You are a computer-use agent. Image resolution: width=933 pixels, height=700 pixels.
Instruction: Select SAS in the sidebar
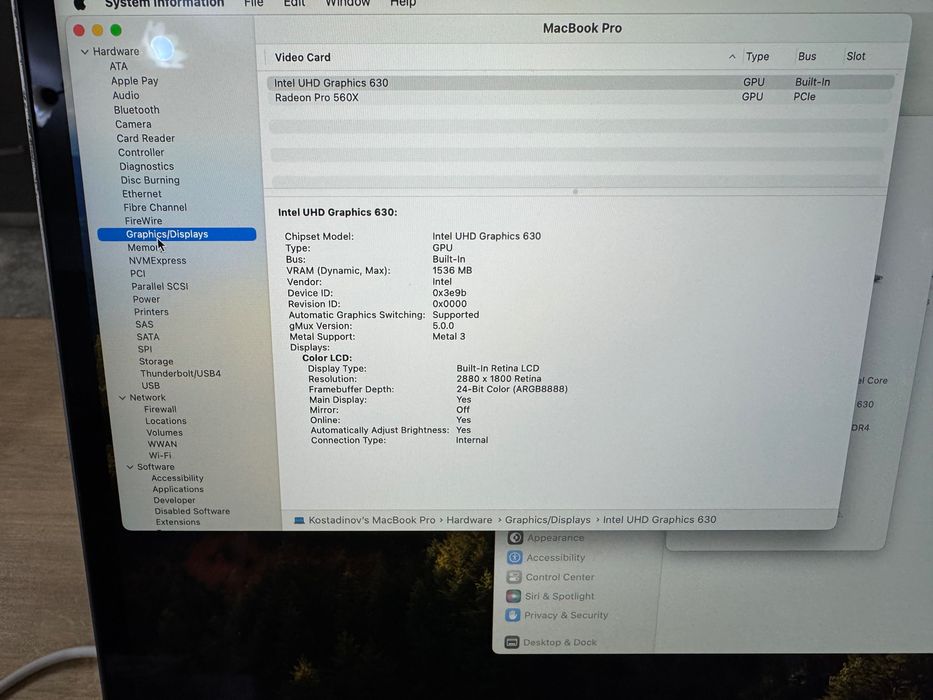pos(144,324)
